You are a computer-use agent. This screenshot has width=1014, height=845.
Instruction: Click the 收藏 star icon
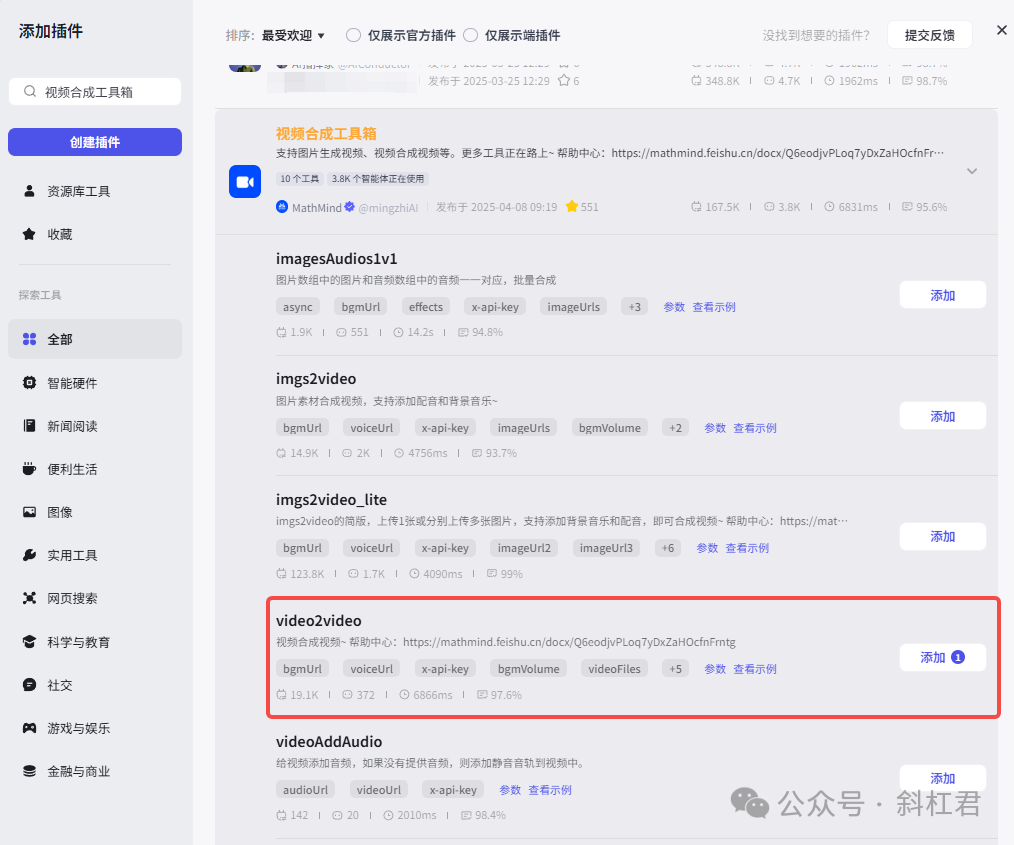29,234
